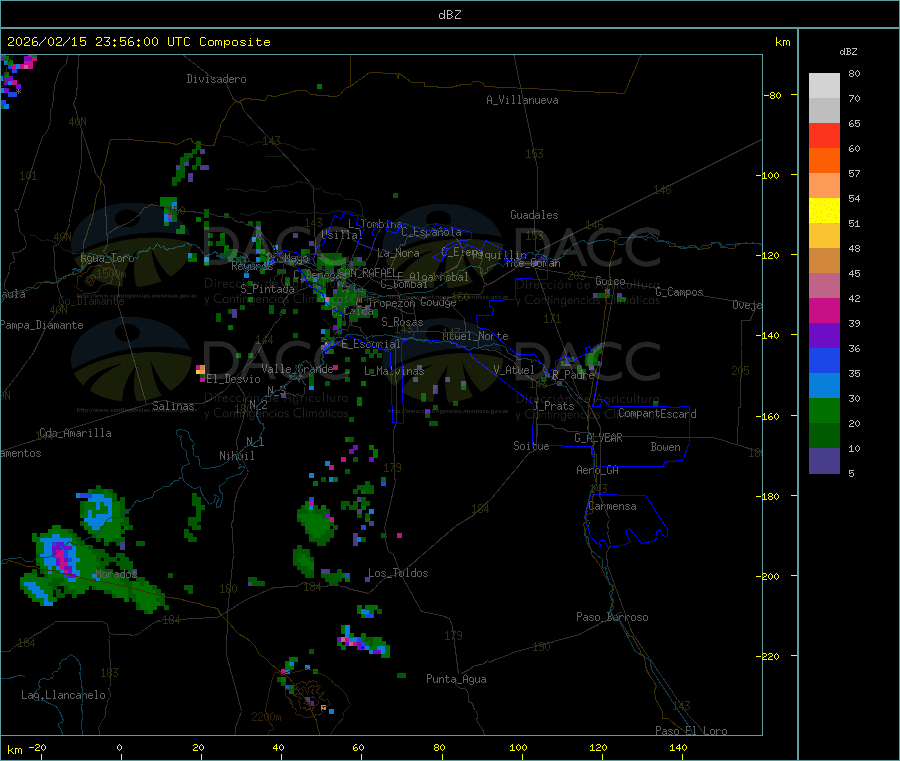Click the dBZ title at top center
Image resolution: width=900 pixels, height=761 pixels.
click(x=449, y=15)
